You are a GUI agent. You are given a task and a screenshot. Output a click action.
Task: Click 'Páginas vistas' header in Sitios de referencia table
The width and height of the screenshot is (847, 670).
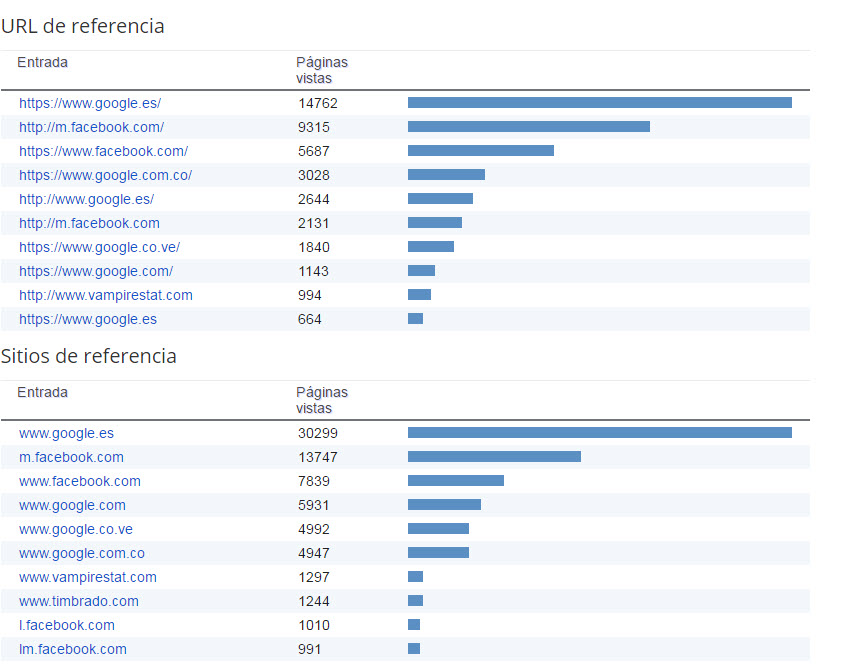point(322,400)
